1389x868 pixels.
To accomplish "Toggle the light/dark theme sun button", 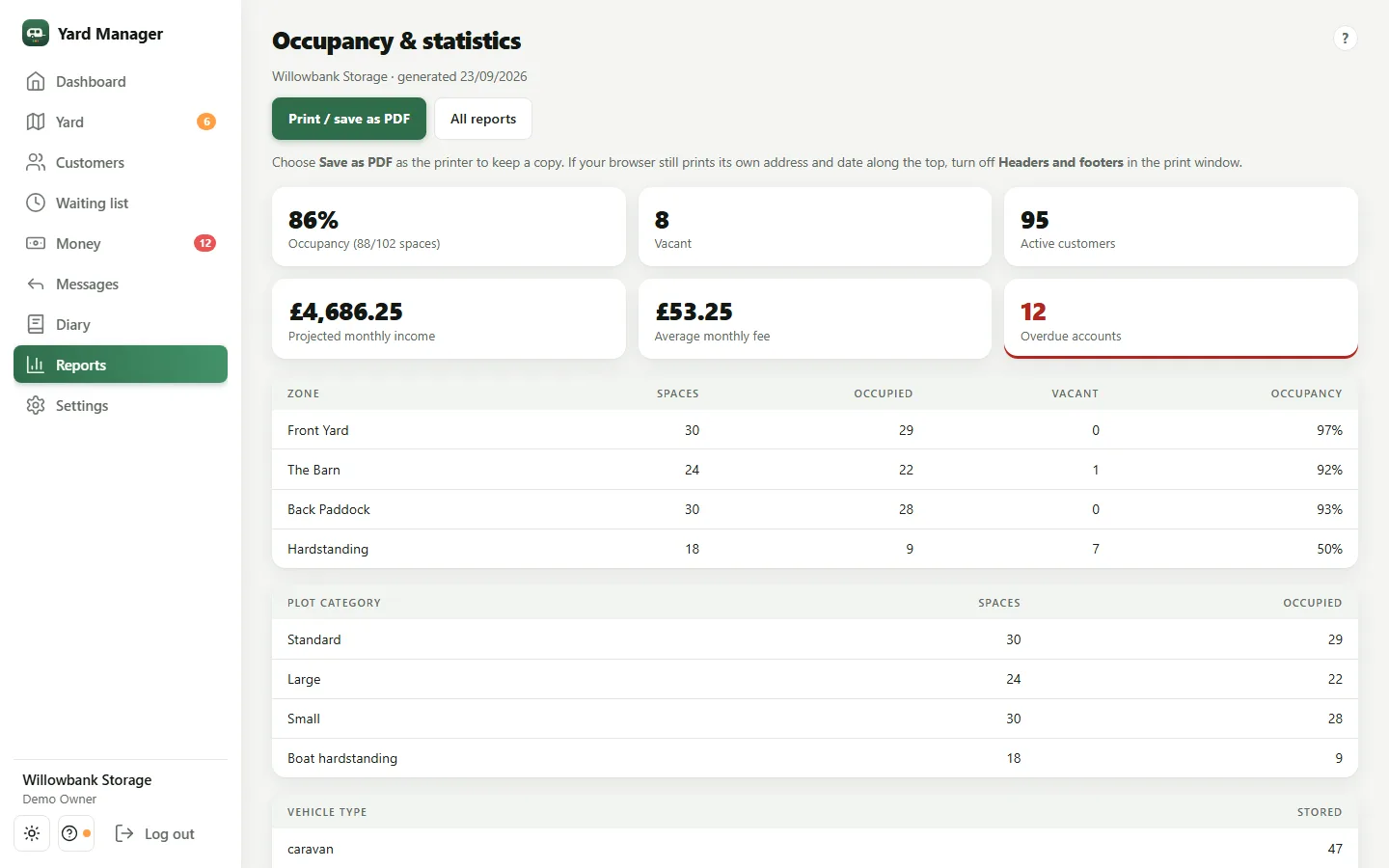I will [x=32, y=833].
